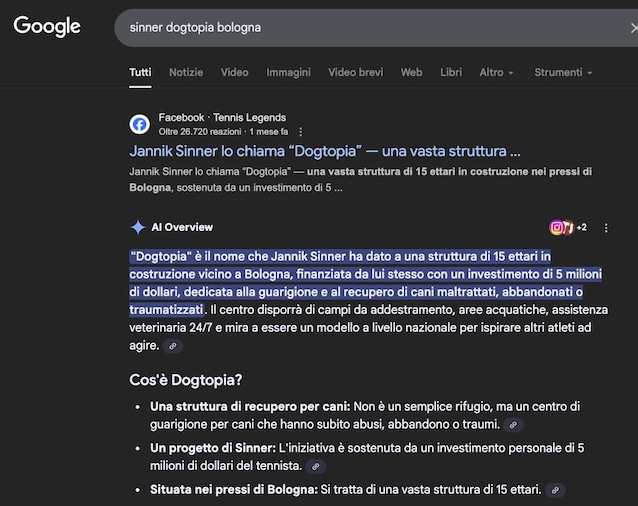
Task: Click the bold text 'Situata nei pressi di Bologna:'
Action: coord(234,489)
